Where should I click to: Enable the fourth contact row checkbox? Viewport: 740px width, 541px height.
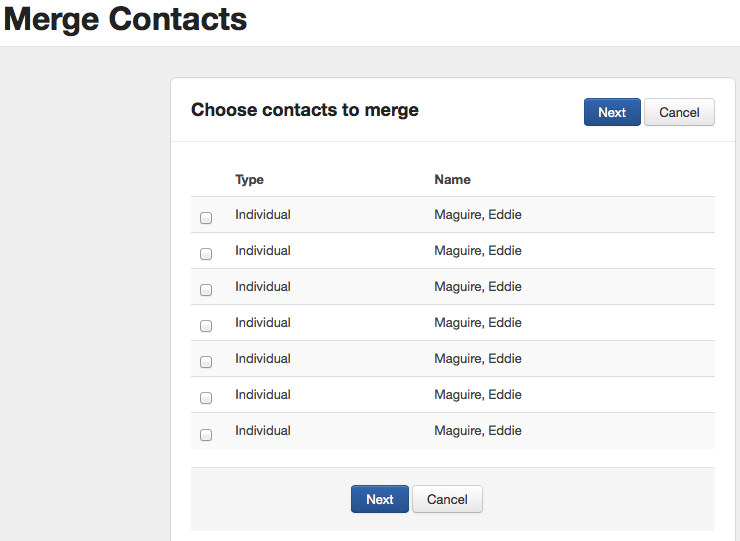point(206,326)
